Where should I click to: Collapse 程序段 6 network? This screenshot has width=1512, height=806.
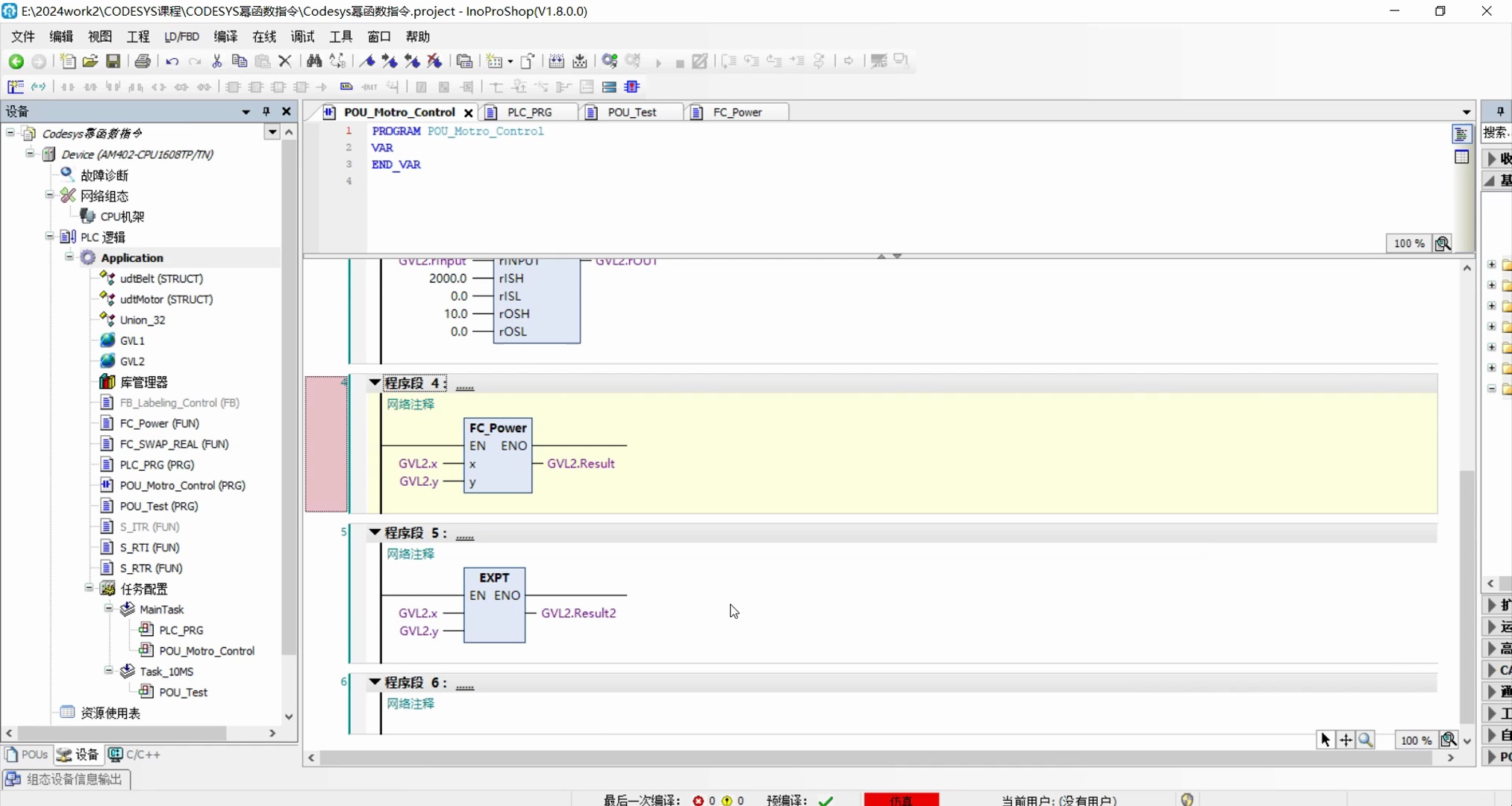click(375, 681)
